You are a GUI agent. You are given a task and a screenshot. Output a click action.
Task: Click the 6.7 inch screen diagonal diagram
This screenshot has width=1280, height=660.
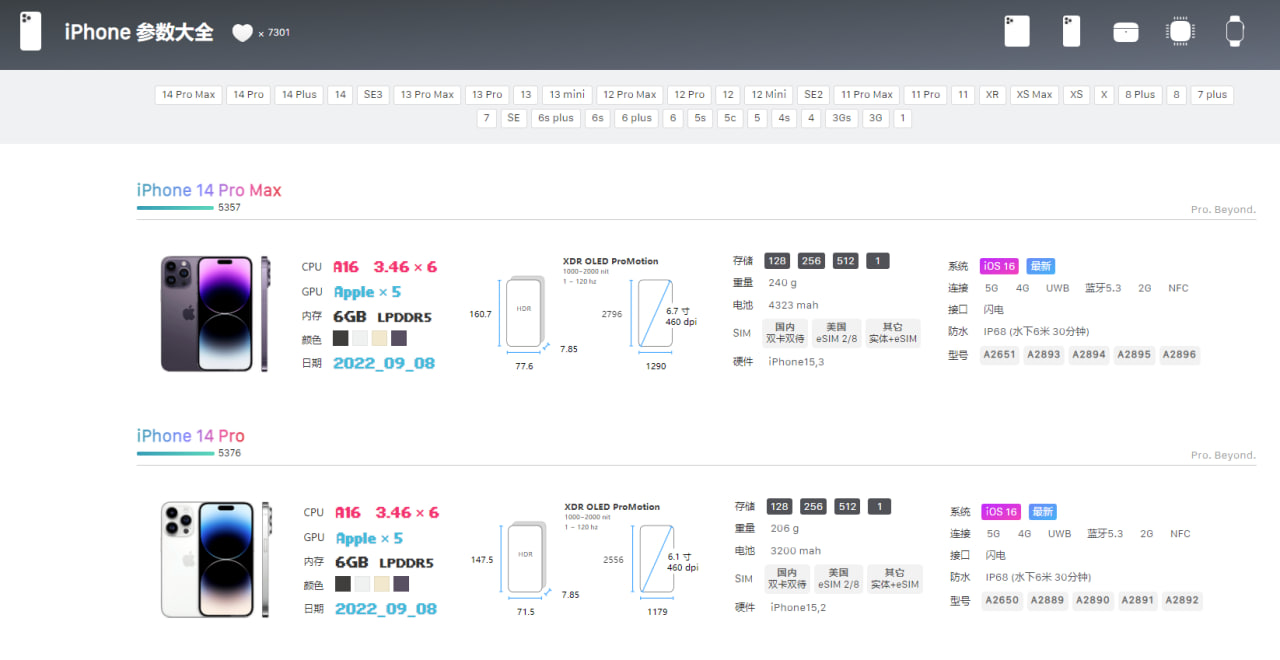coord(656,313)
